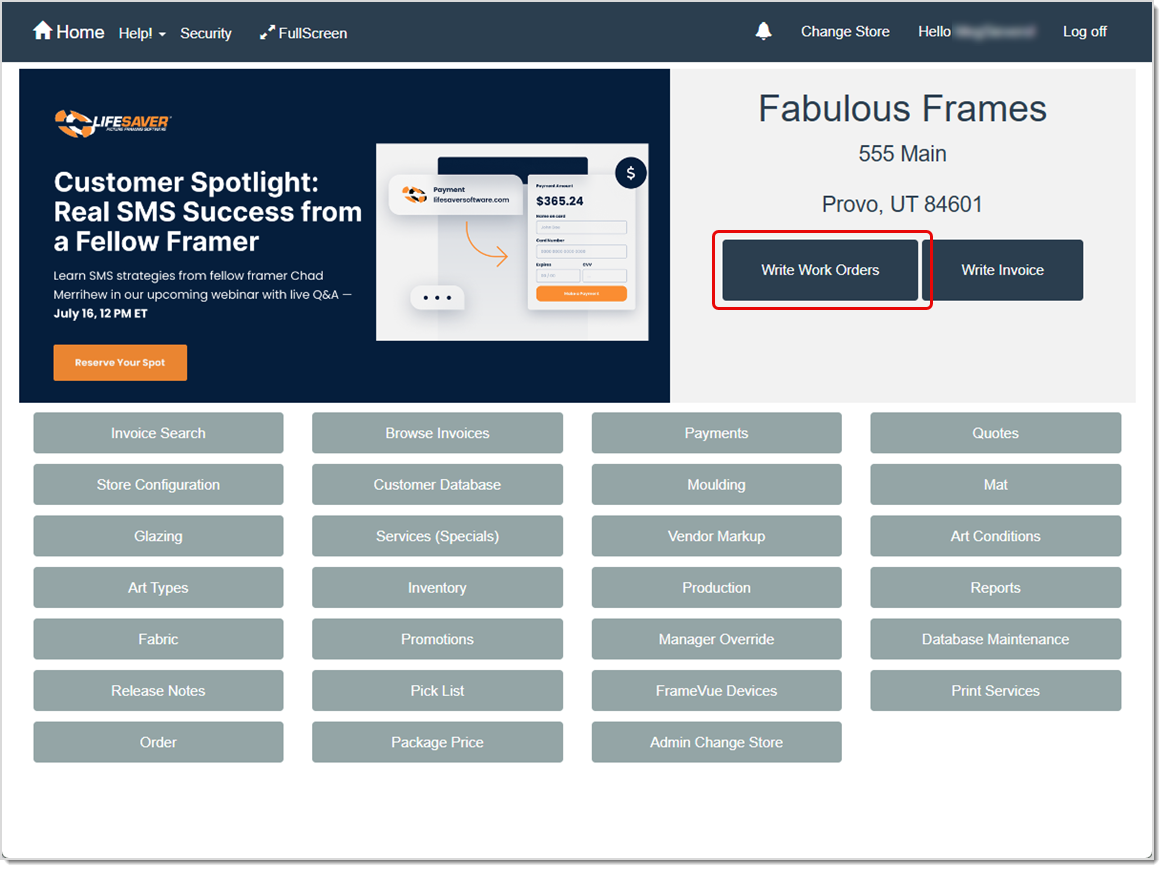
Task: Open Store Configuration
Action: (x=158, y=484)
